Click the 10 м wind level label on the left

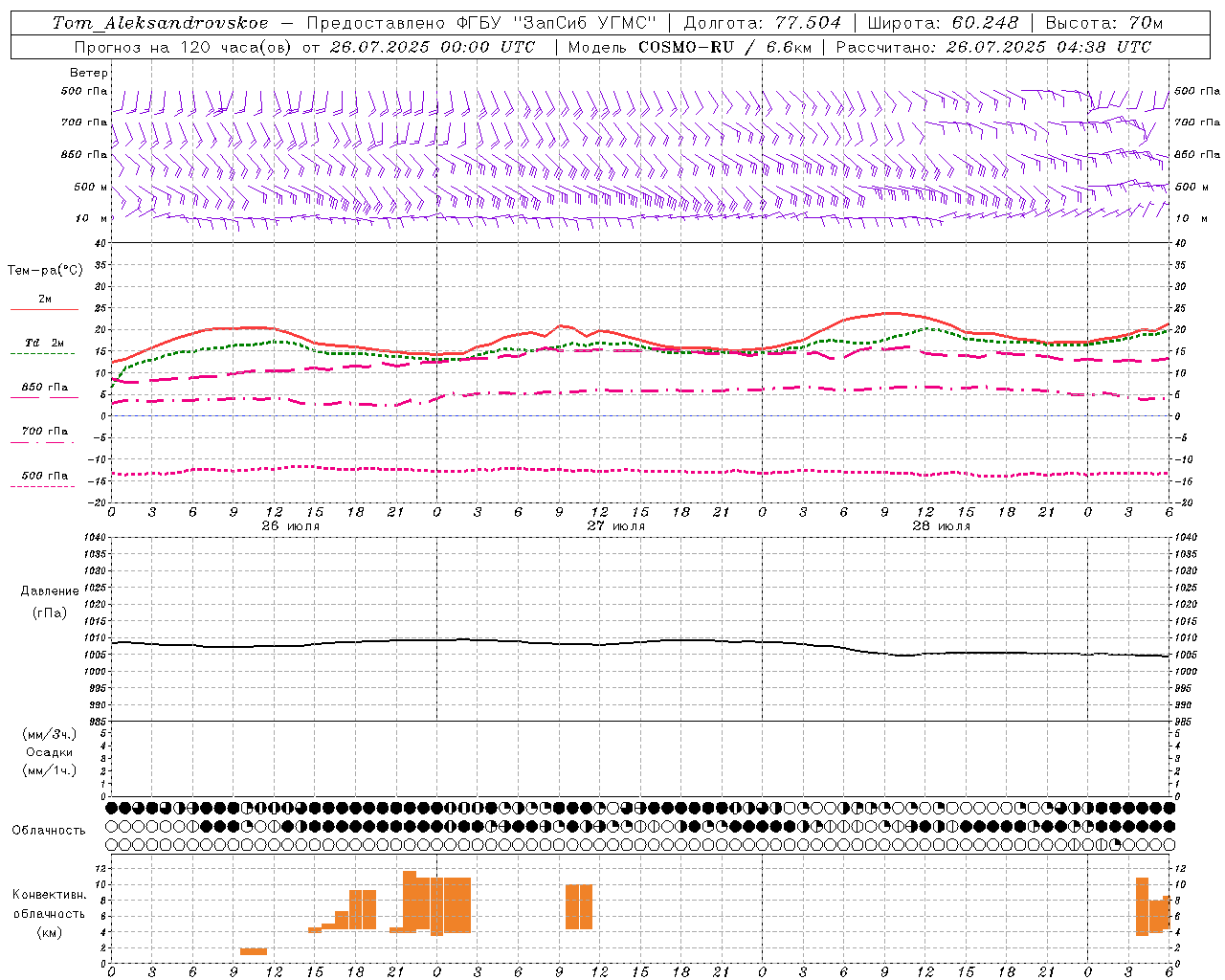point(92,218)
